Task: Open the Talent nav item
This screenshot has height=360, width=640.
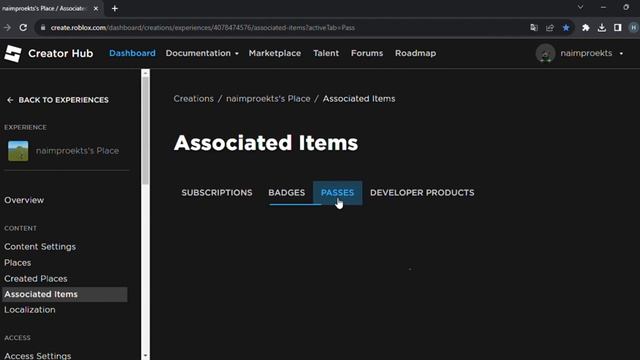Action: click(326, 53)
